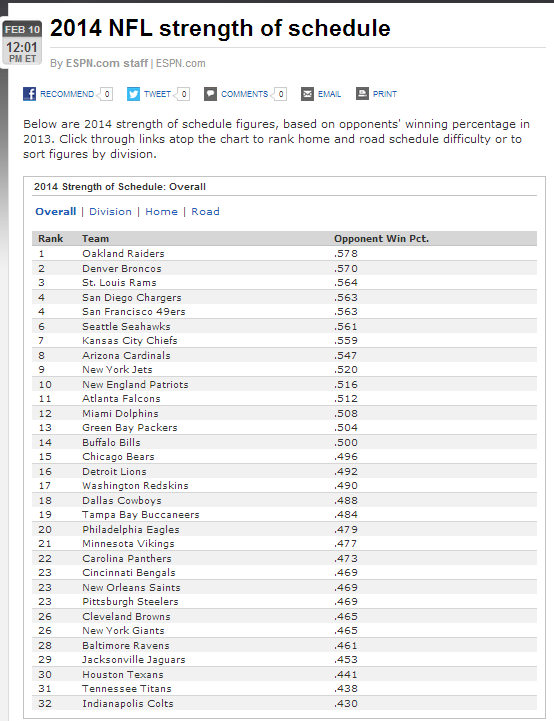Open comments via speech bubble icon
This screenshot has height=721, width=554.
211,94
